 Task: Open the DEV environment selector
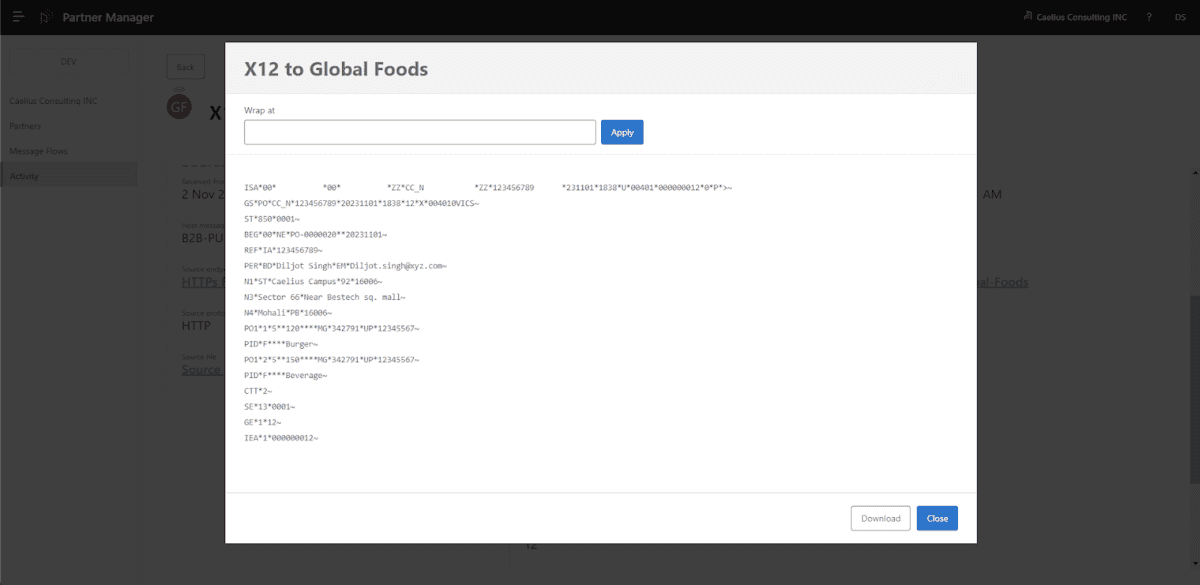point(68,61)
